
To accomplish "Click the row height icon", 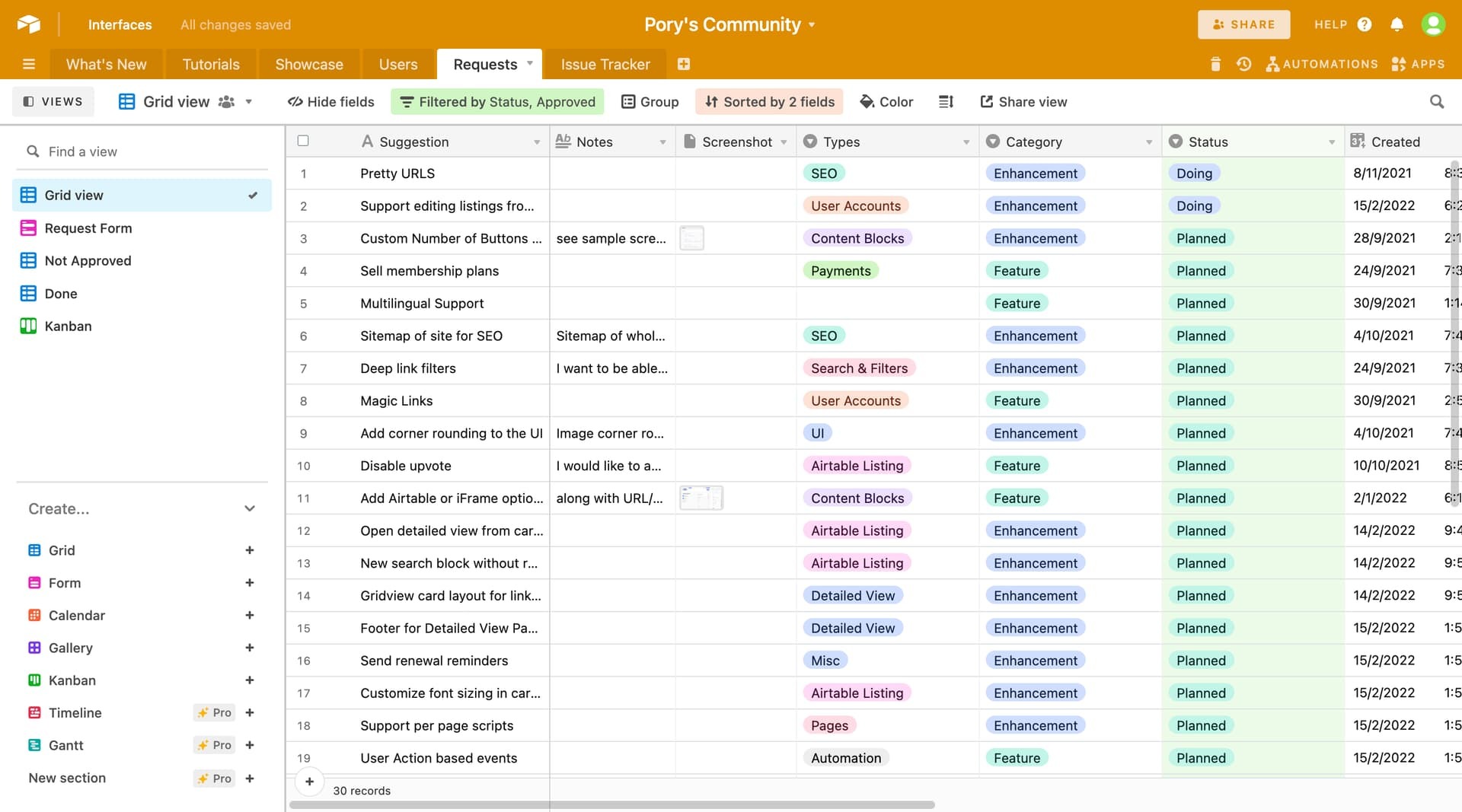I will 946,102.
